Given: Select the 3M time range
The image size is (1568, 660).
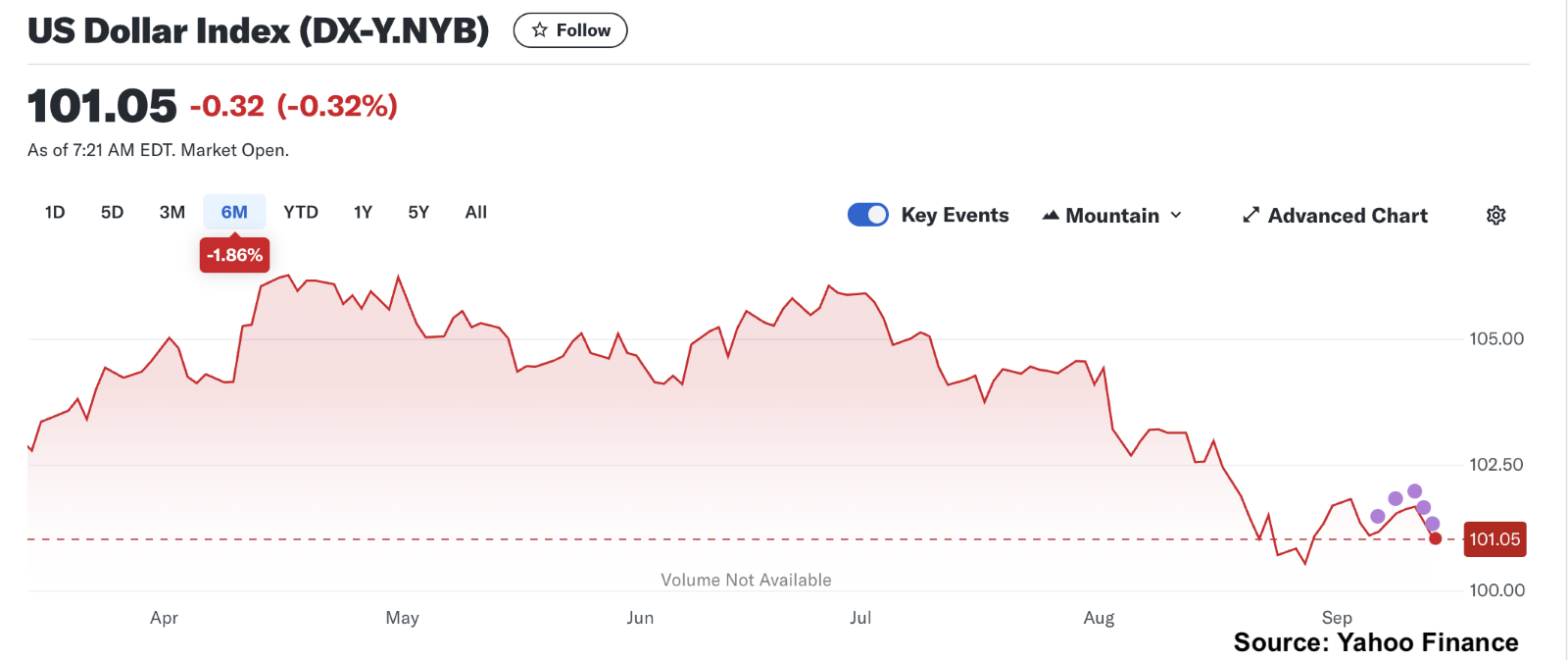Looking at the screenshot, I should tap(172, 212).
